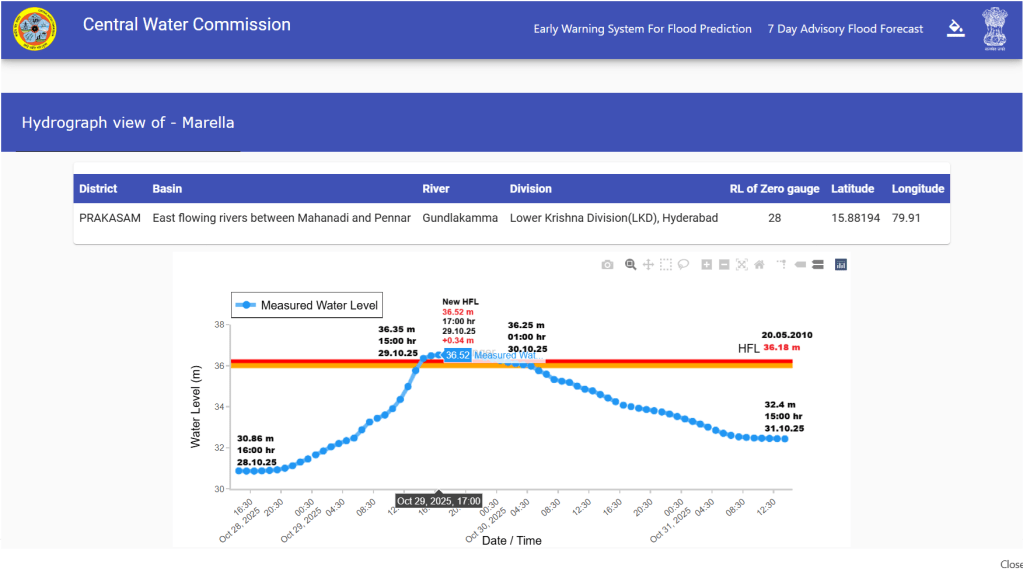
Task: Click the Close button at bottom right
Action: point(1011,564)
